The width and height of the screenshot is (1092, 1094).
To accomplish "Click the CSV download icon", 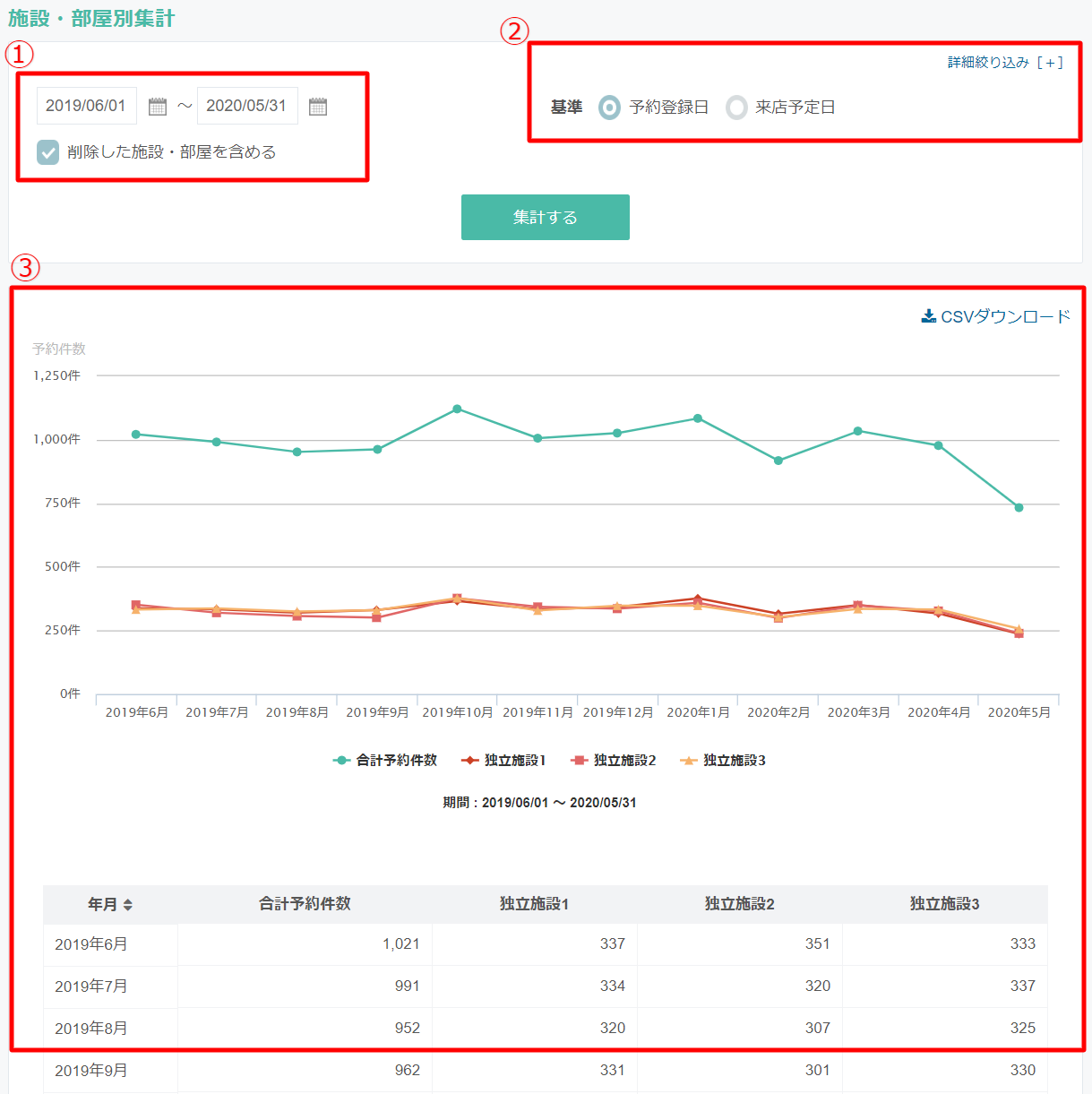I will [929, 316].
